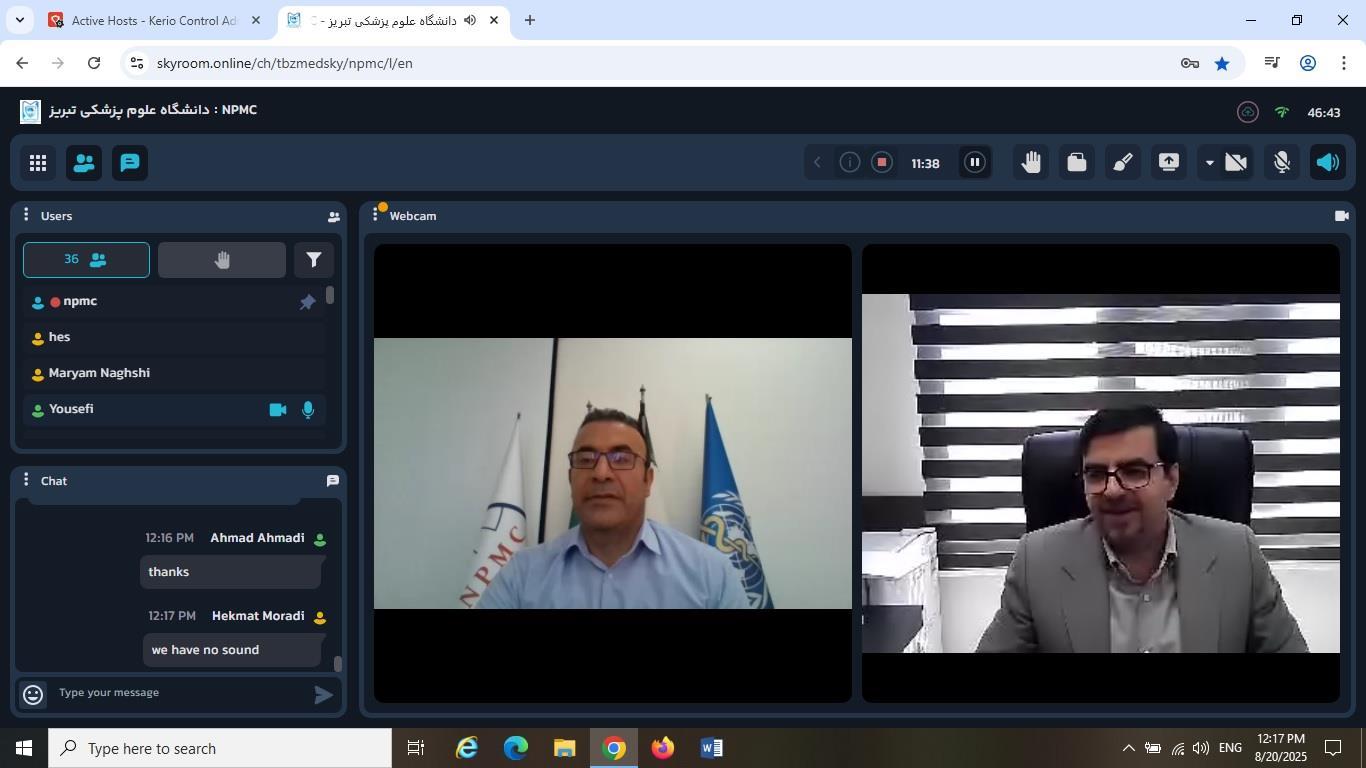The height and width of the screenshot is (768, 1366).
Task: Switch to the Active Hosts Kerio tab
Action: (153, 20)
